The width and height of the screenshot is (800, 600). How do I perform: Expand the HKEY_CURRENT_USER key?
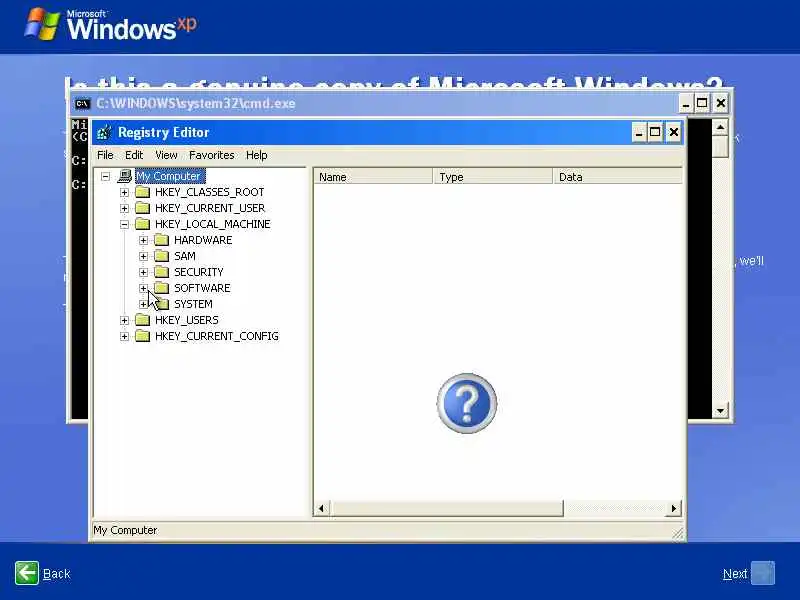pyautogui.click(x=124, y=208)
